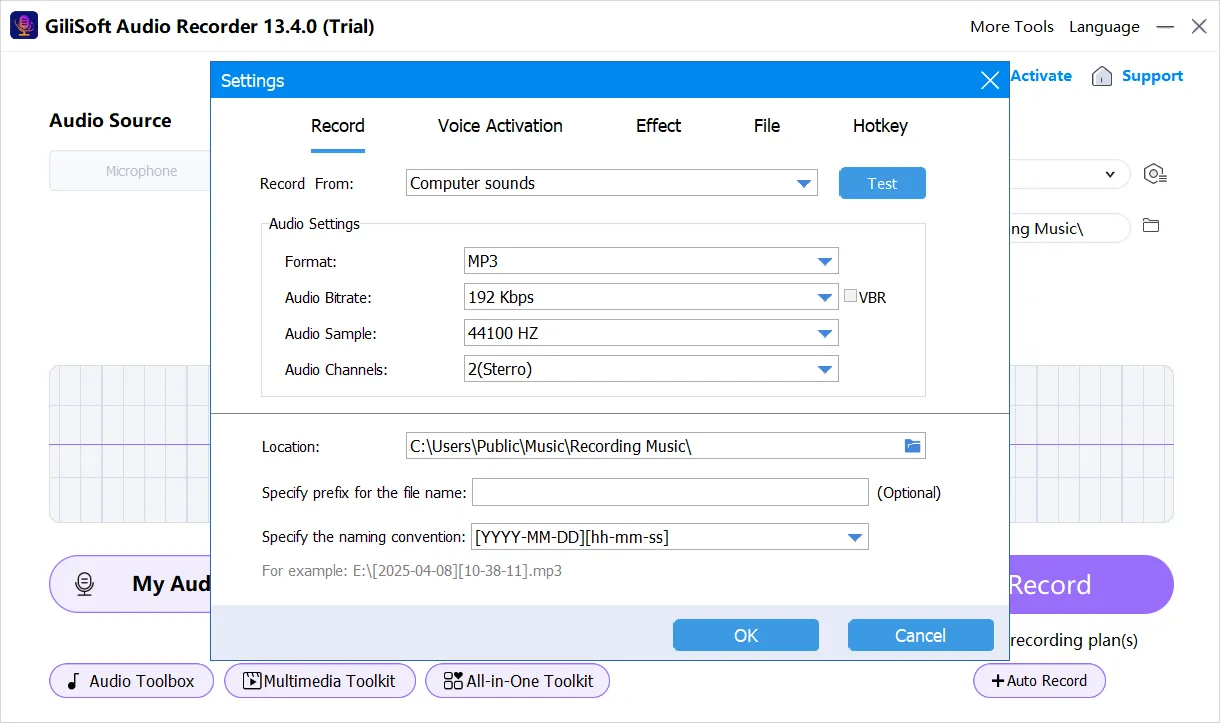1220x723 pixels.
Task: Click the Activate link
Action: 1041,76
